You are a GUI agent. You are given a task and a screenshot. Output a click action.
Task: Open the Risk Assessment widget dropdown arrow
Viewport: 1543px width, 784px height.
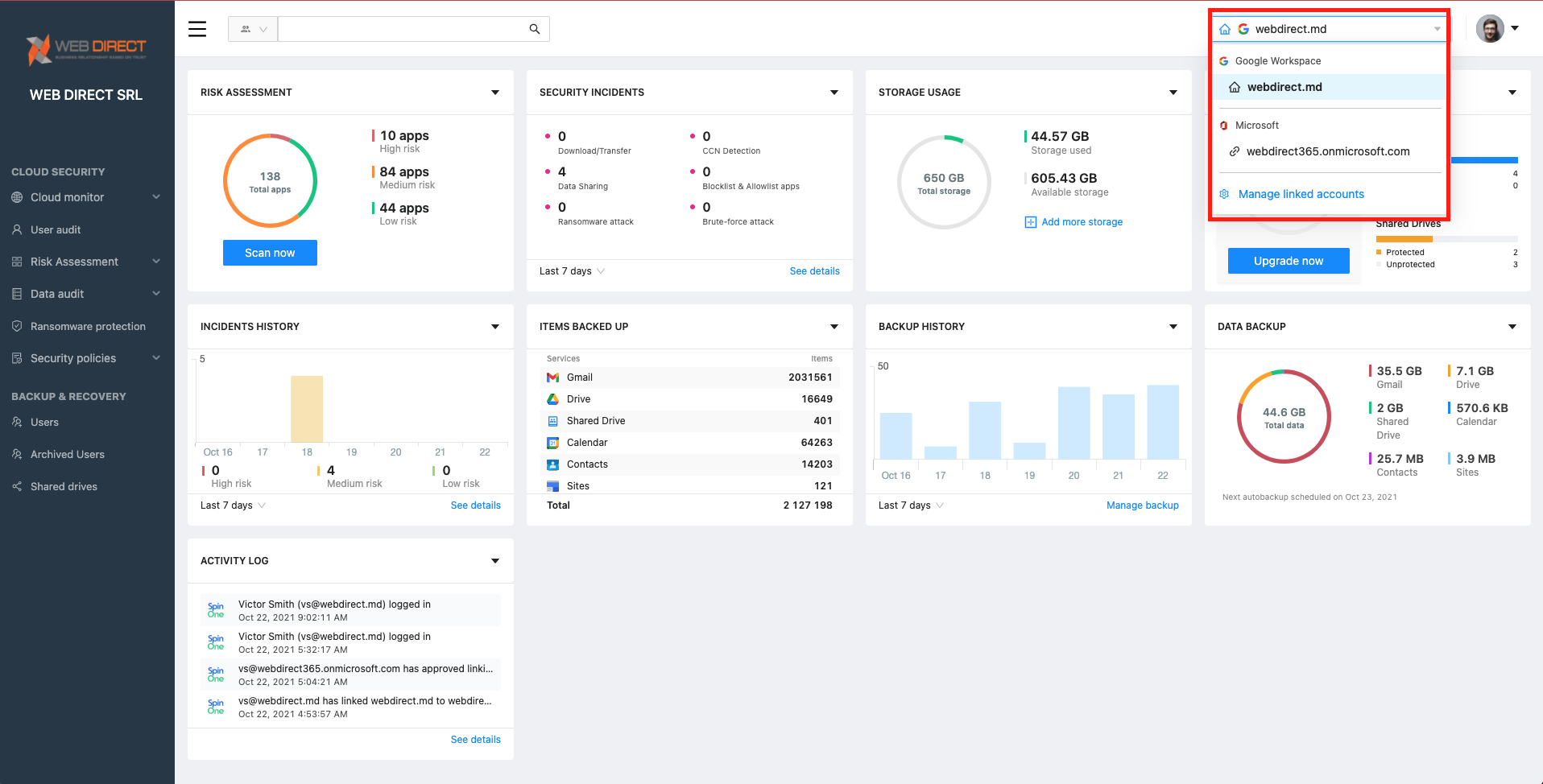(495, 93)
